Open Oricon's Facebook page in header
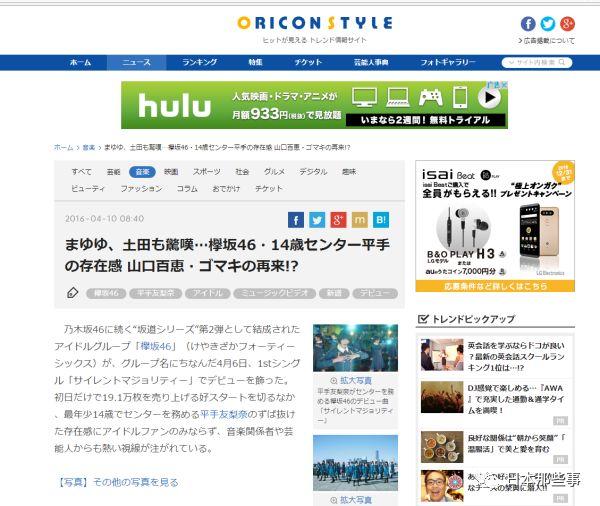 click(528, 24)
